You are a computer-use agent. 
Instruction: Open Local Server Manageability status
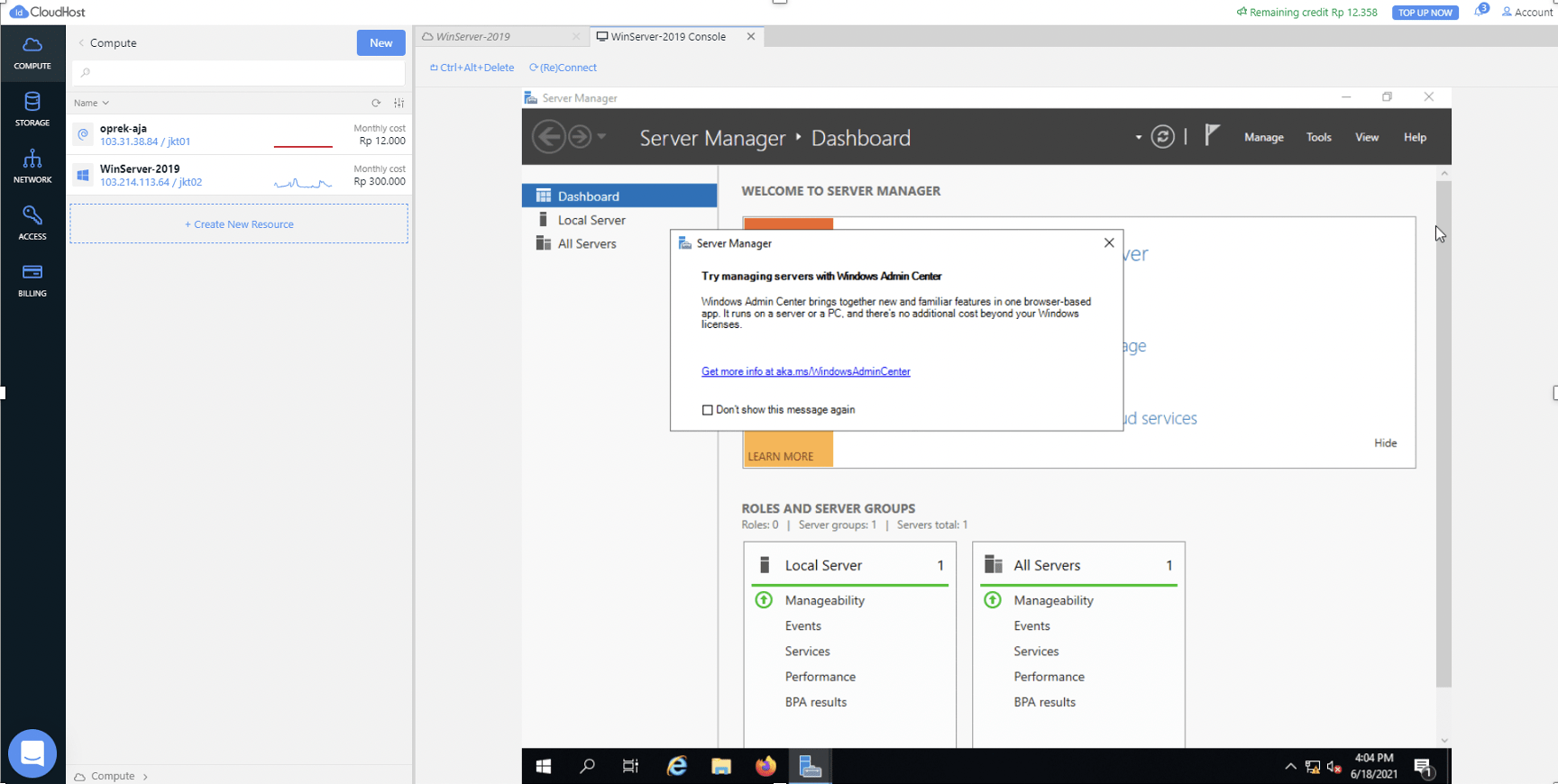tap(824, 600)
